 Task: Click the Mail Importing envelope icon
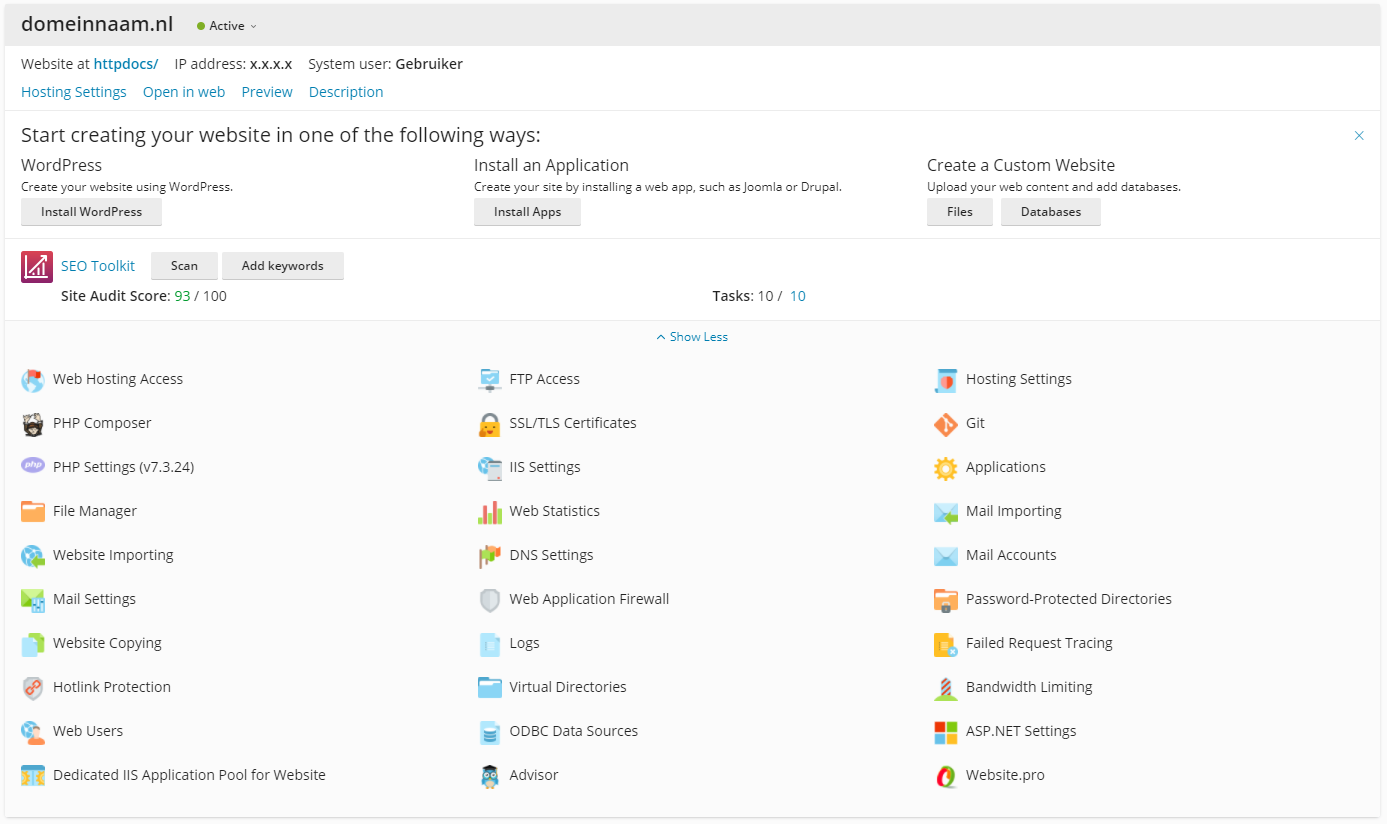click(x=945, y=512)
